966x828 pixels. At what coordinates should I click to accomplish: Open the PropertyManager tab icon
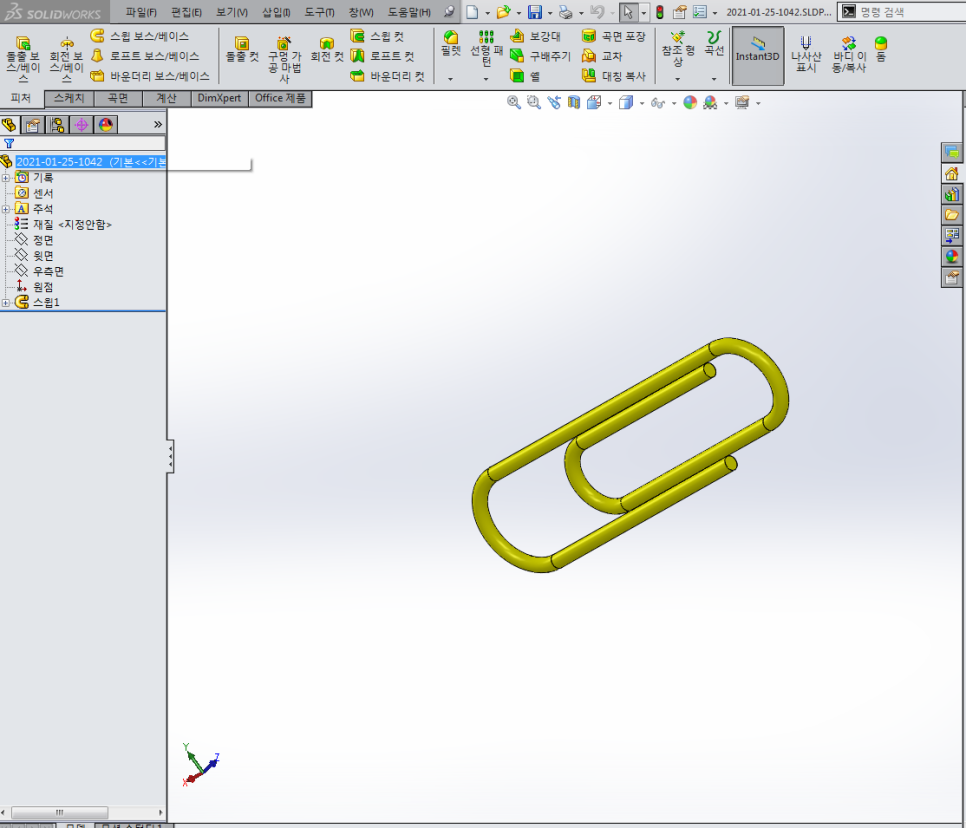click(x=33, y=125)
